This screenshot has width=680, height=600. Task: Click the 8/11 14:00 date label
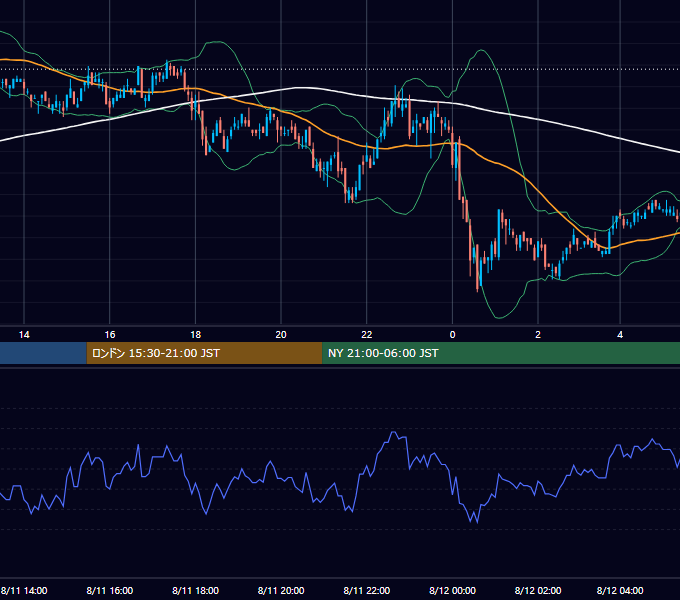24,590
